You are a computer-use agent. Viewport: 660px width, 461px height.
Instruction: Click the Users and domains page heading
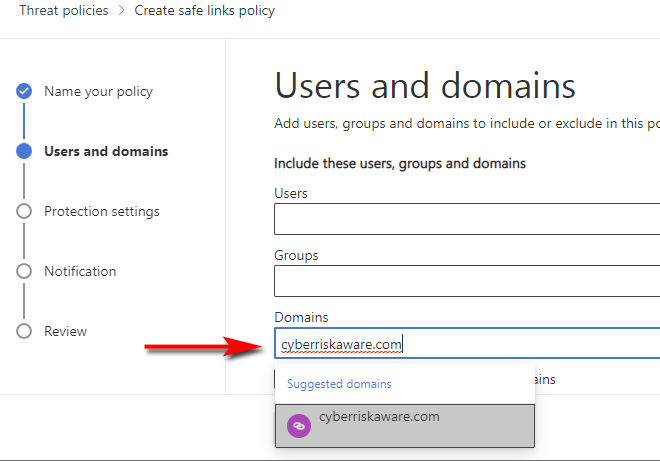(425, 86)
